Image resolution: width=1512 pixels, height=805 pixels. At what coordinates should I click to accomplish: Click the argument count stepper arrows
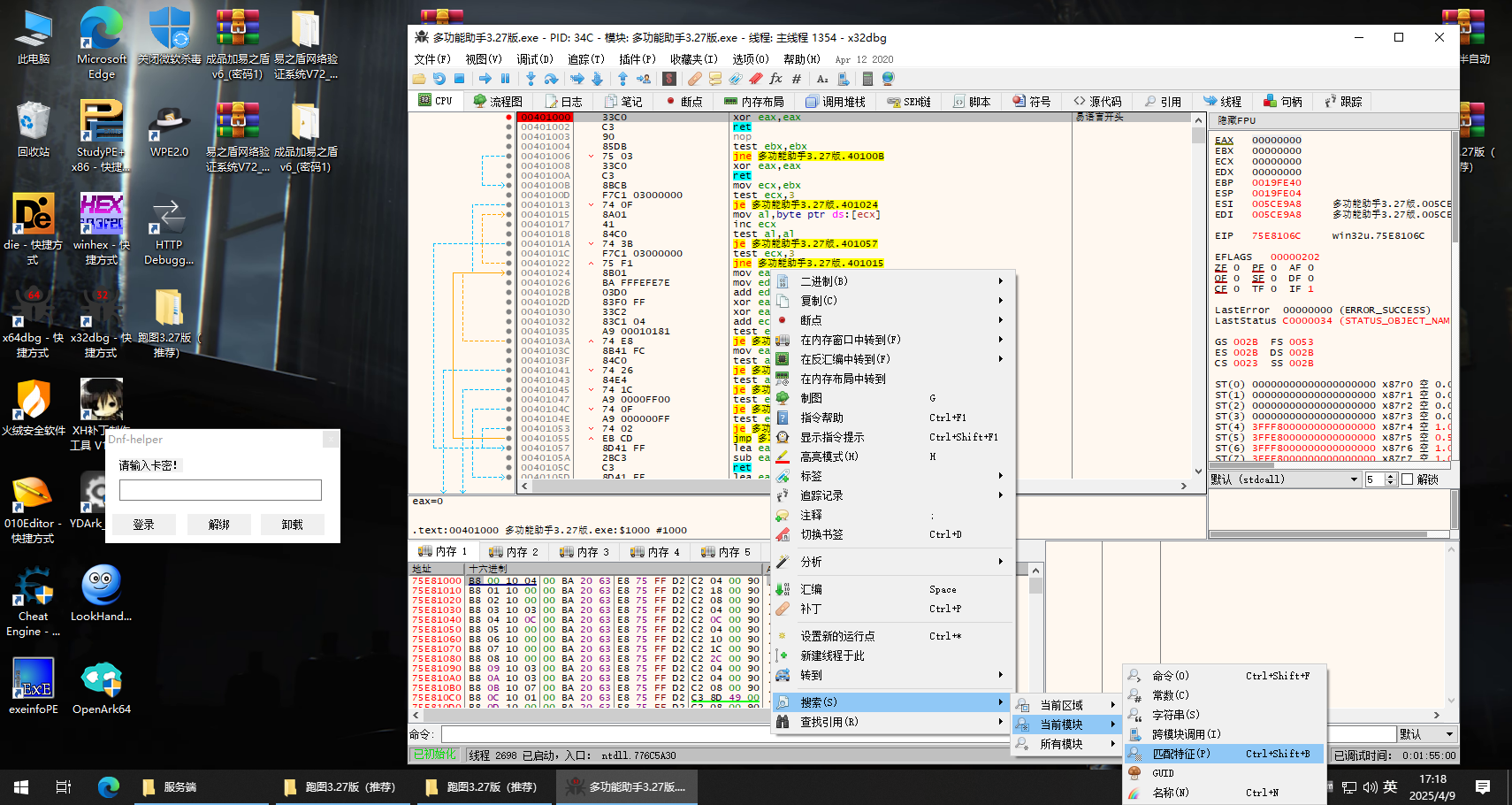(x=1390, y=479)
